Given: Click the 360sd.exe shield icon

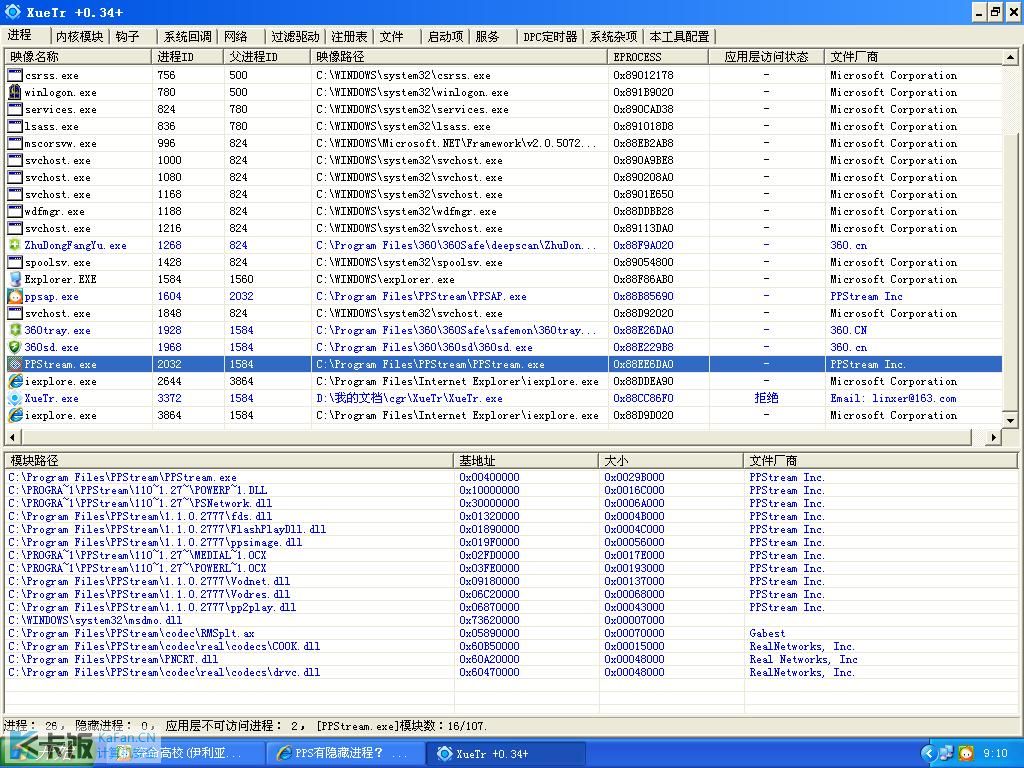Looking at the screenshot, I should click(14, 347).
